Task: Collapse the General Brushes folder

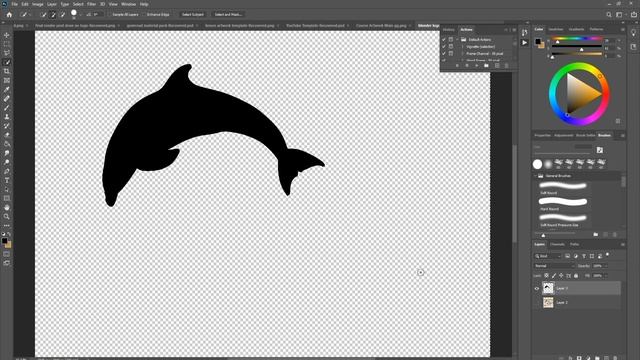Action: click(x=536, y=176)
